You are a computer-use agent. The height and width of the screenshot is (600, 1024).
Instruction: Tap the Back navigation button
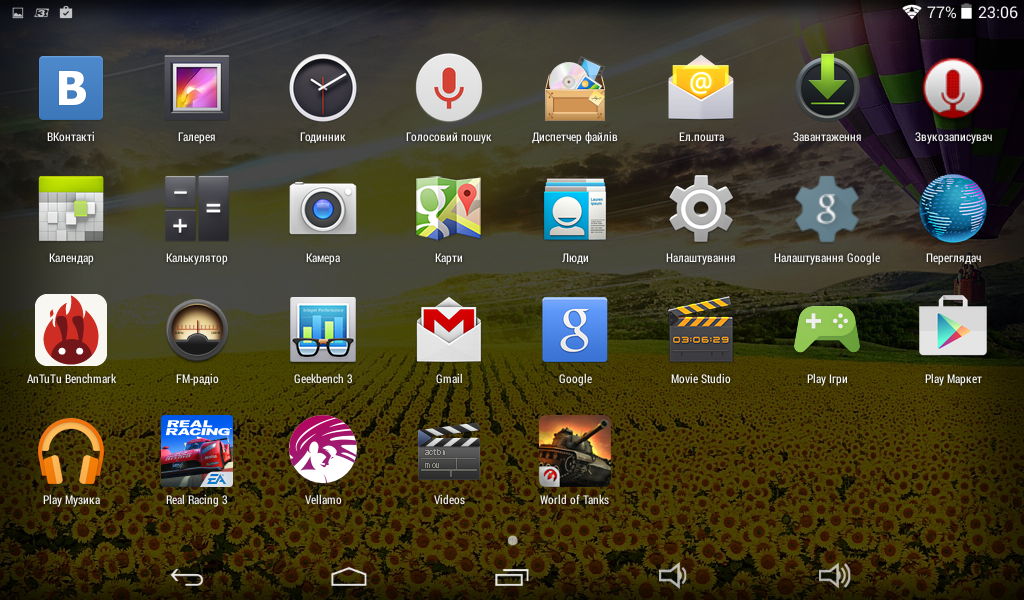pyautogui.click(x=187, y=576)
